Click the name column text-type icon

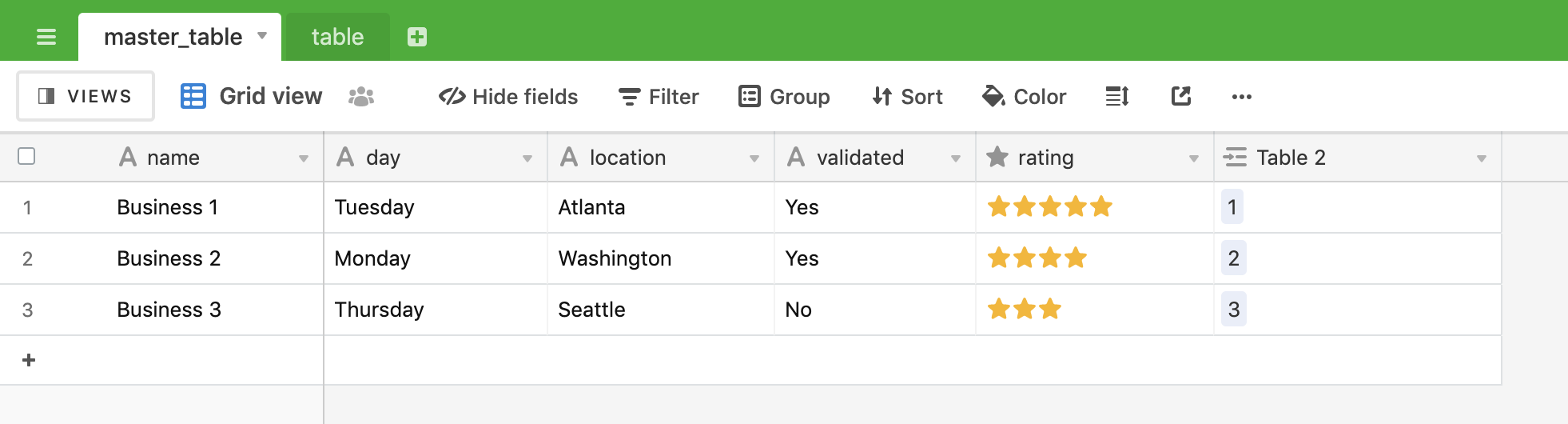point(128,157)
